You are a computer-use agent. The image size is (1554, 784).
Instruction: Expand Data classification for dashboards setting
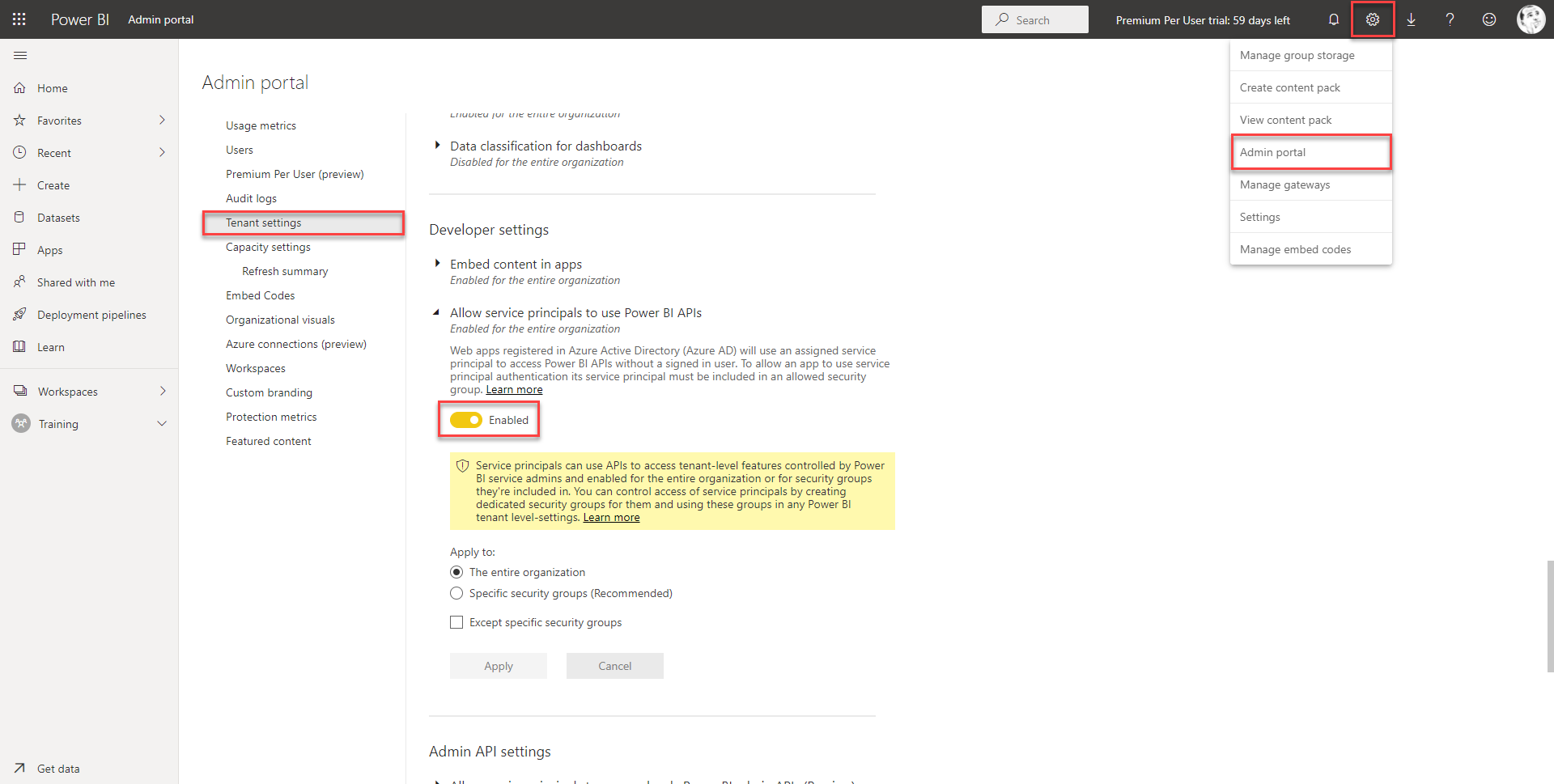(437, 146)
